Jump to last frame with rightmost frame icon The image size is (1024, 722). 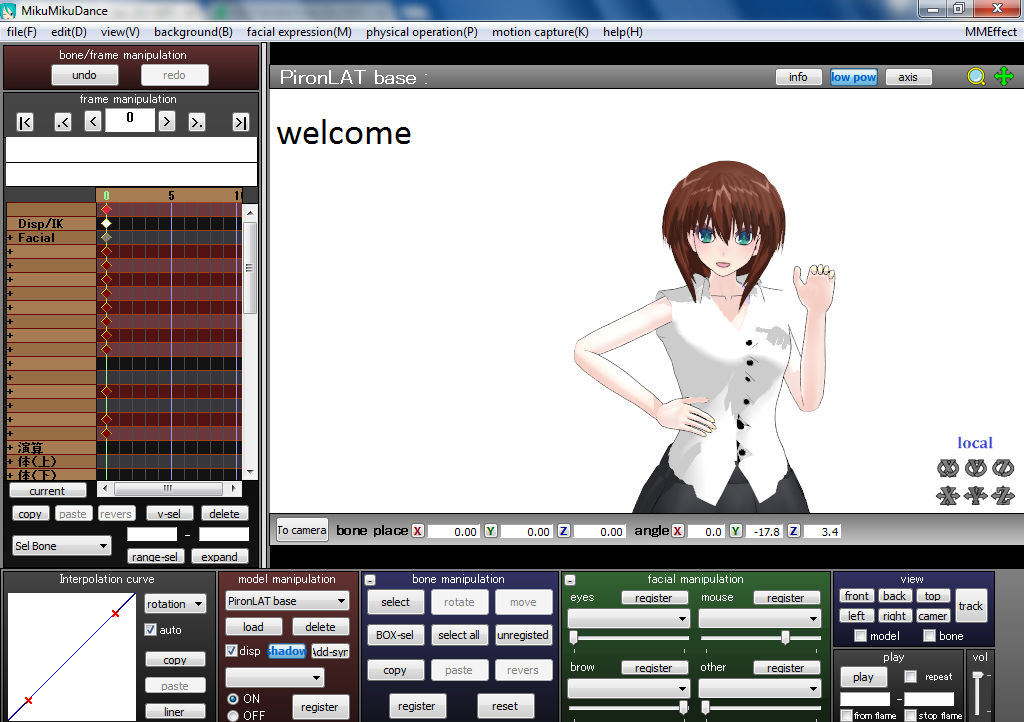click(240, 121)
